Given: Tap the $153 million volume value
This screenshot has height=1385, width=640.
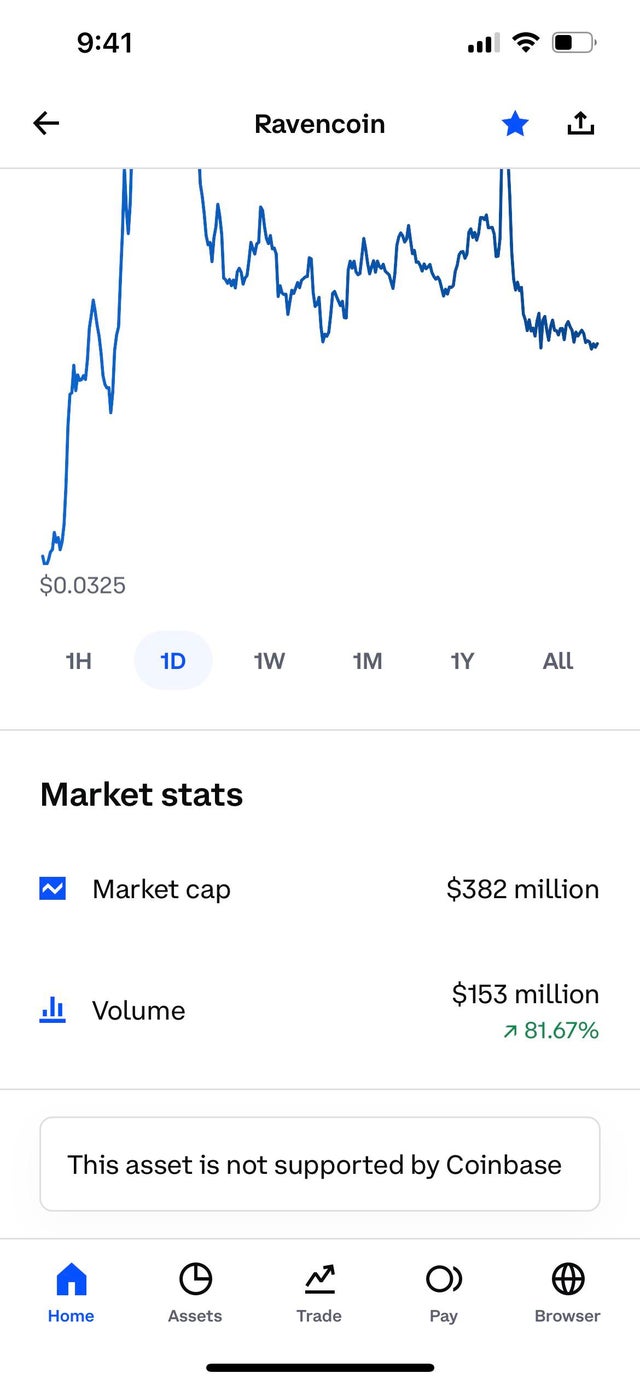Looking at the screenshot, I should [525, 994].
